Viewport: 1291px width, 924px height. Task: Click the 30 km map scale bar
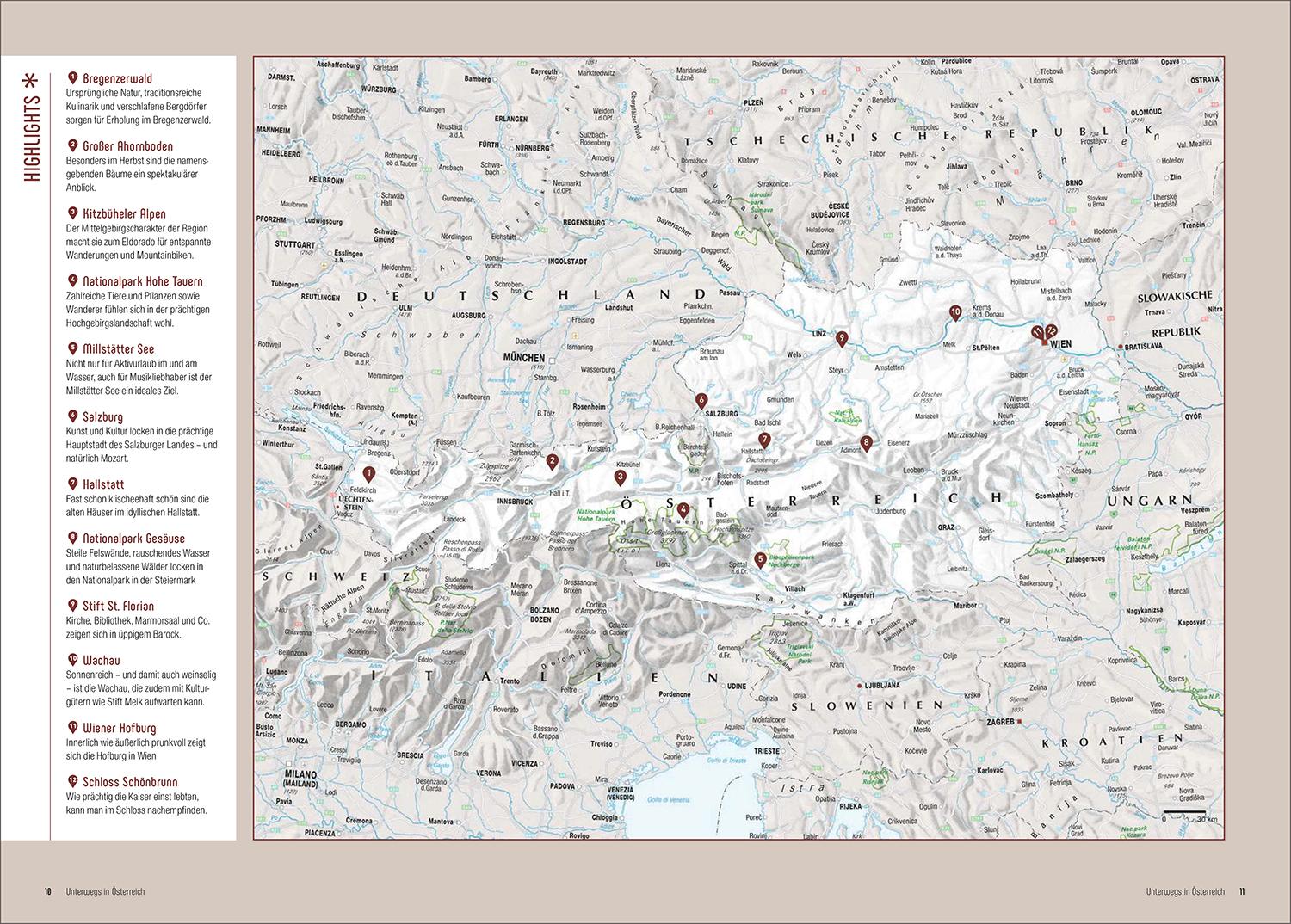click(x=1189, y=812)
